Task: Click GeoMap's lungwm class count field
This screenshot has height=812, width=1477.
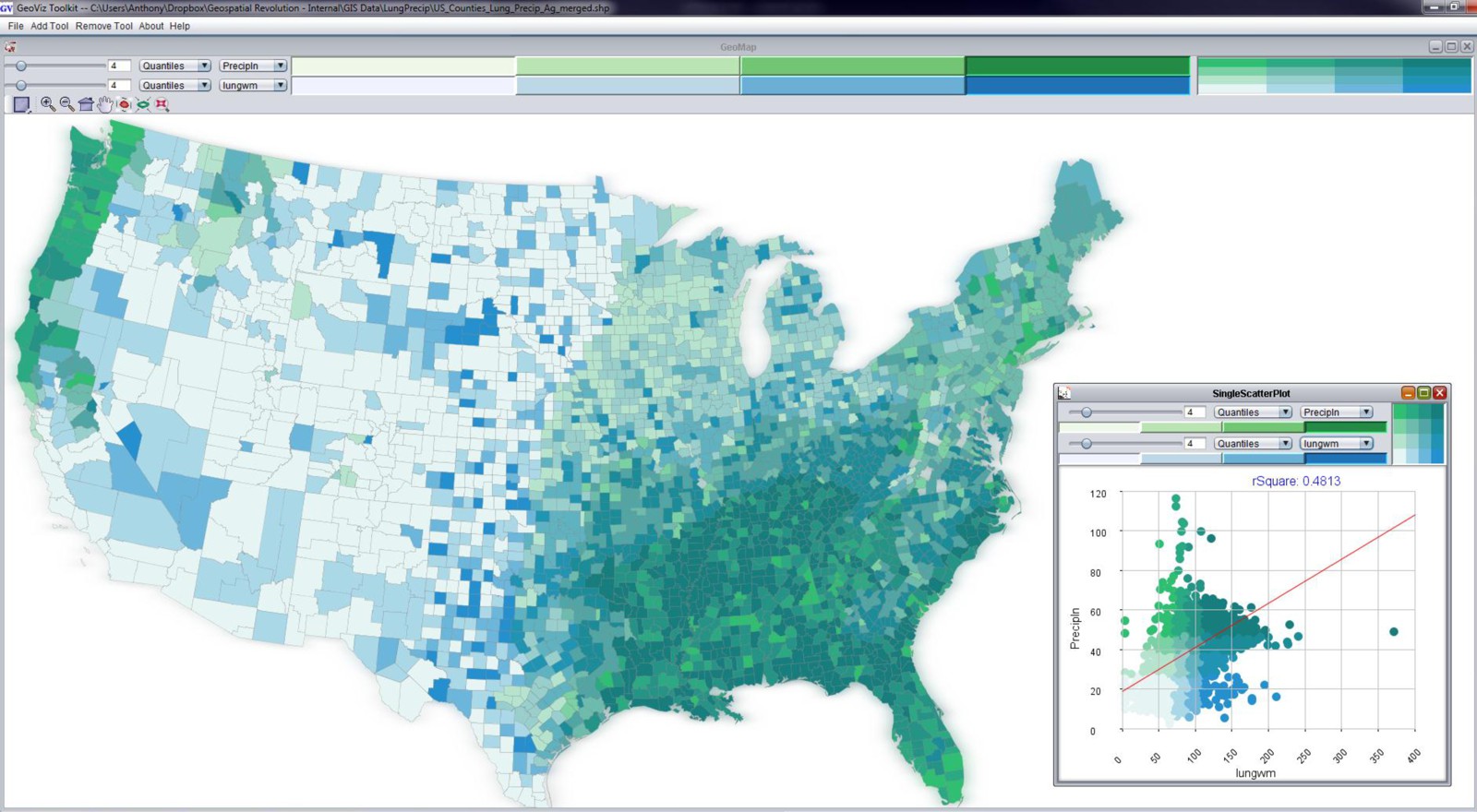Action: (118, 85)
